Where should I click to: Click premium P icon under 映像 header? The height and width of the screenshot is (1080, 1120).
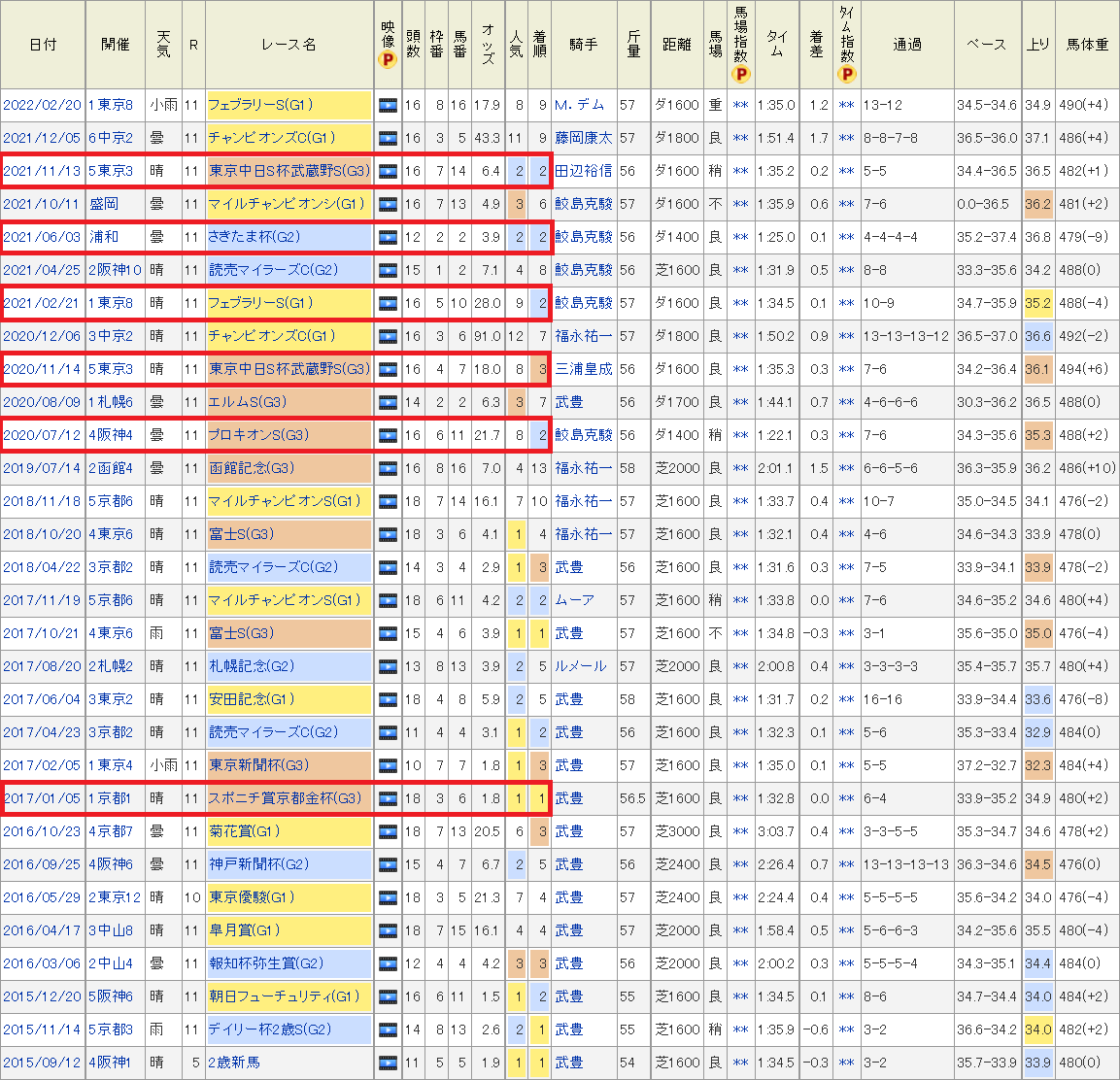click(x=388, y=60)
